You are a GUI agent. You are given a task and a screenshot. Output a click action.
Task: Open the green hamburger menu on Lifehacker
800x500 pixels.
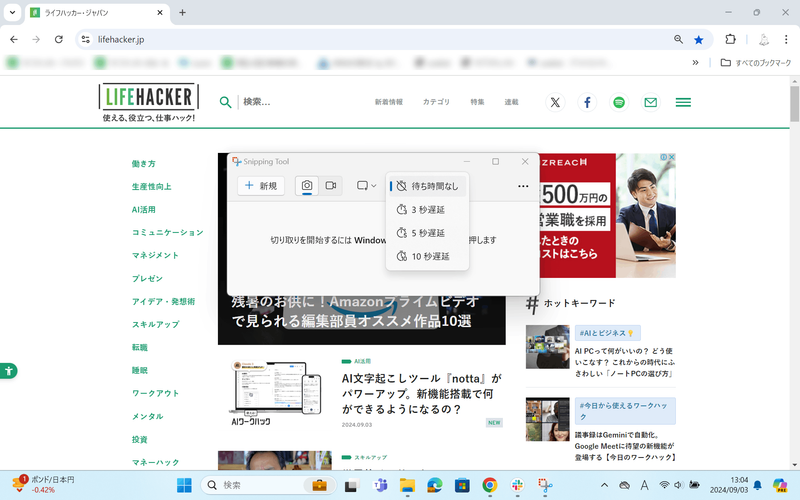[683, 102]
